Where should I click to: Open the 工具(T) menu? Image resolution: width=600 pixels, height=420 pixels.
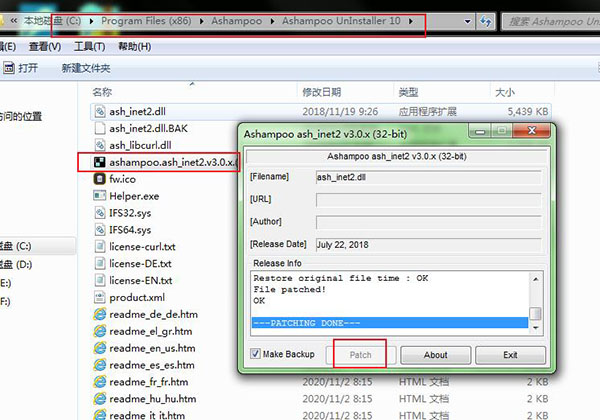click(x=90, y=47)
